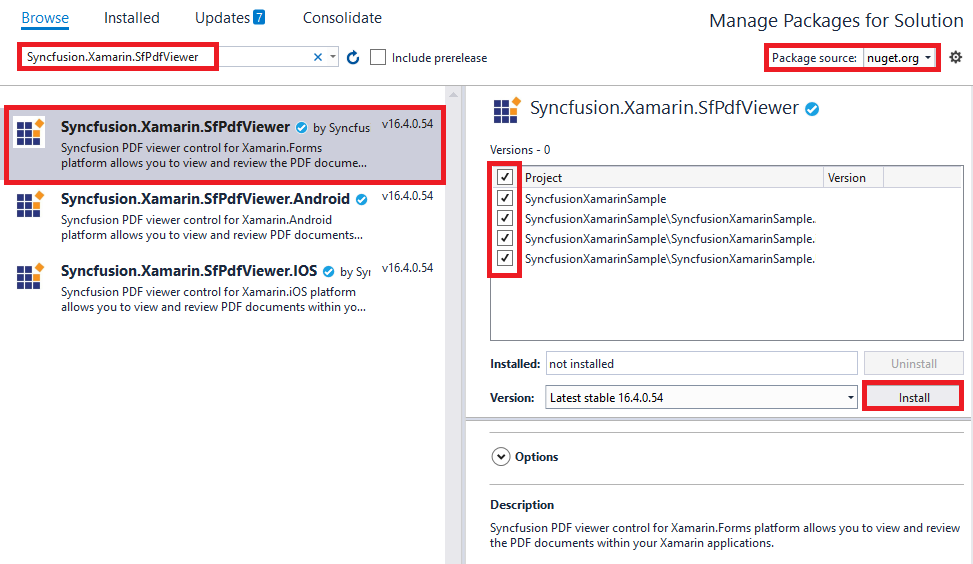Click the Install button

click(913, 397)
